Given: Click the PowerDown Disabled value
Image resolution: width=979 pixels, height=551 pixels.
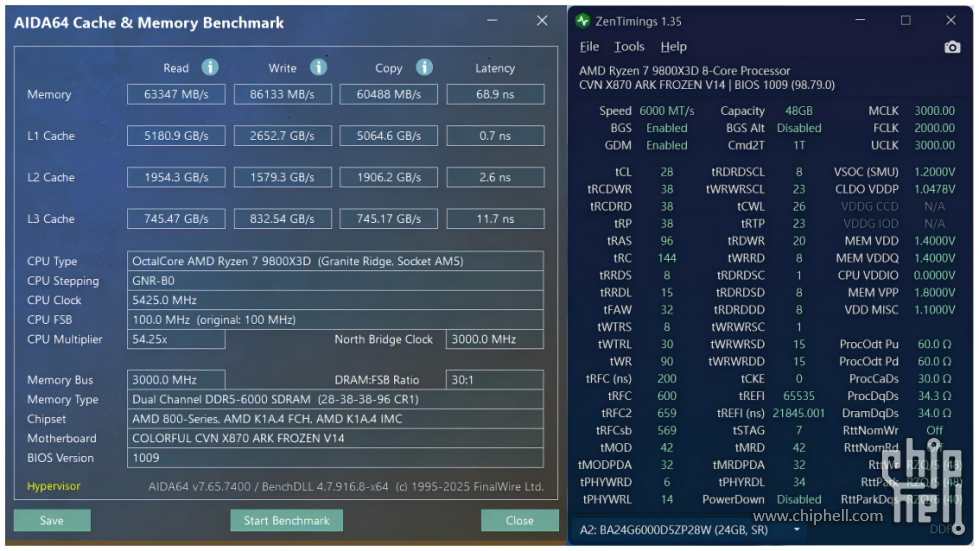Looking at the screenshot, I should click(799, 499).
